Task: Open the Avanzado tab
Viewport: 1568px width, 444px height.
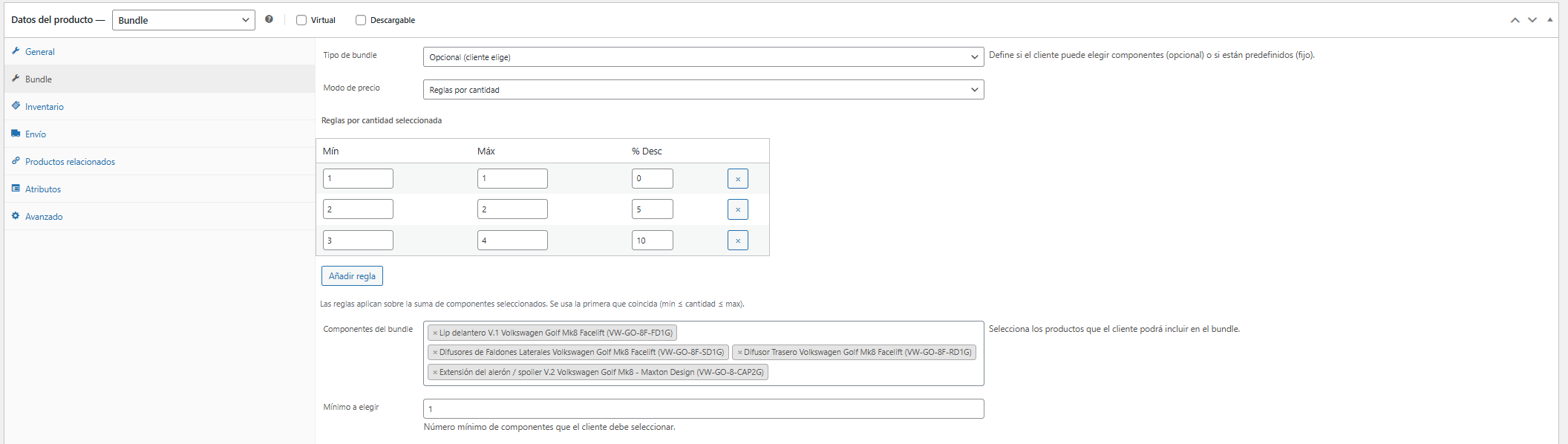Action: 160,217
